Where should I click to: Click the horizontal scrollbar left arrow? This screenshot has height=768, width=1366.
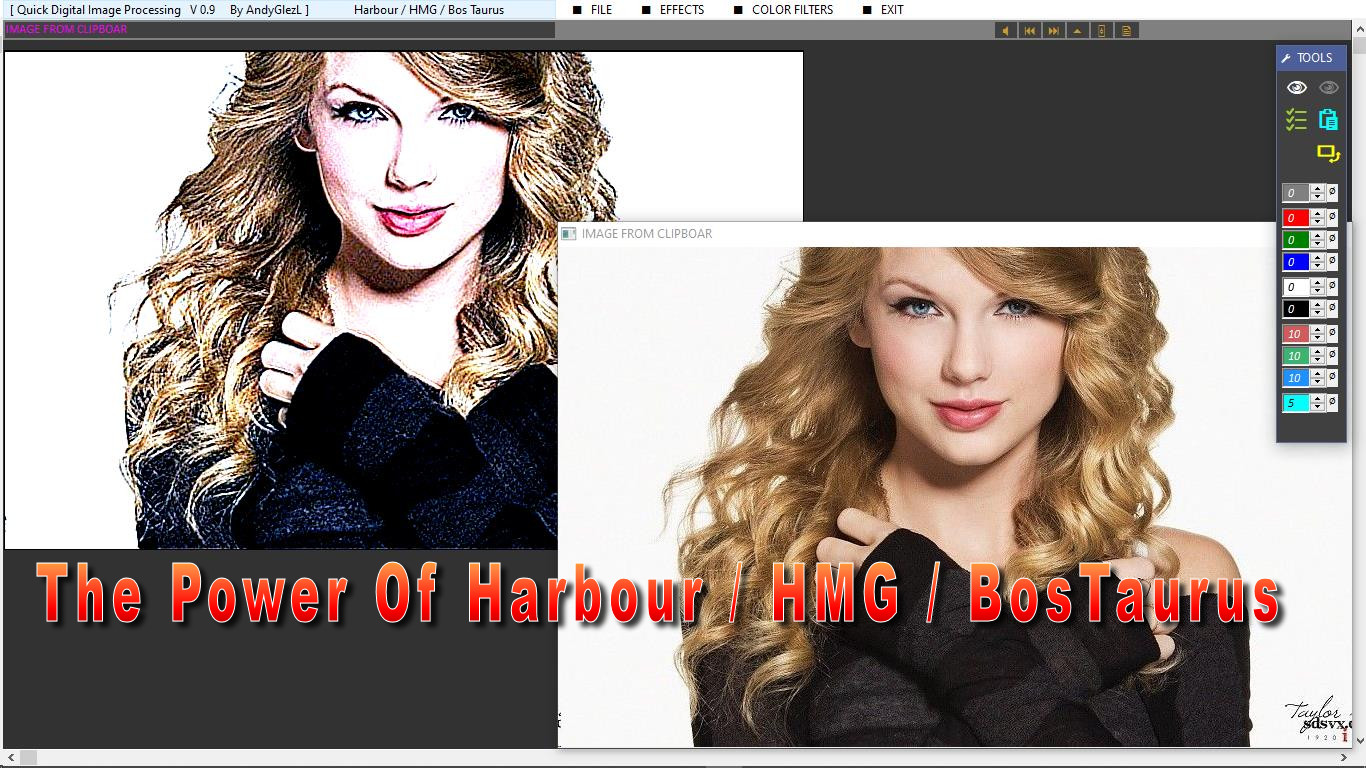tap(10, 758)
